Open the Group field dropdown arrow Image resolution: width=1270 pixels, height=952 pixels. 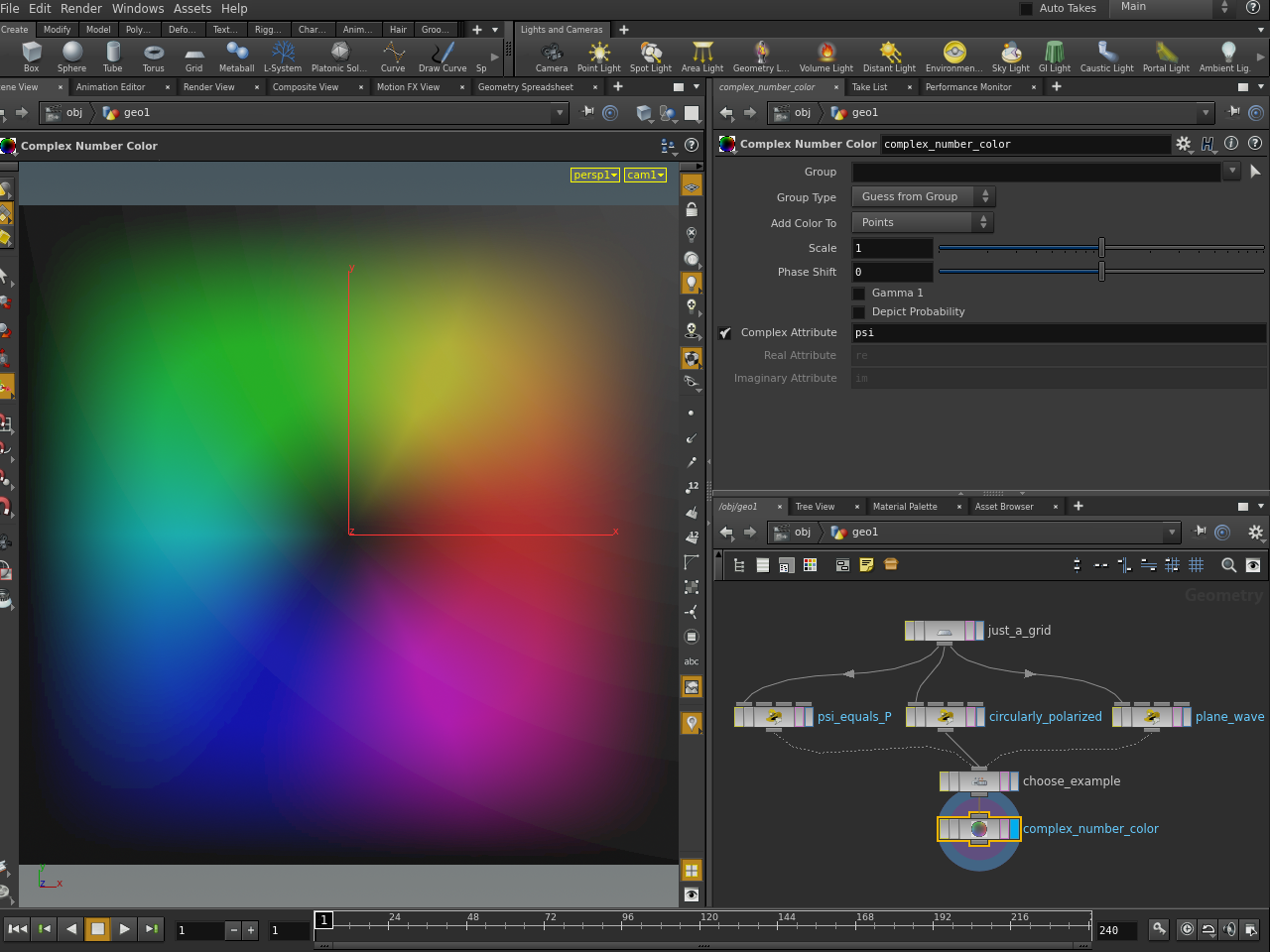[1232, 172]
